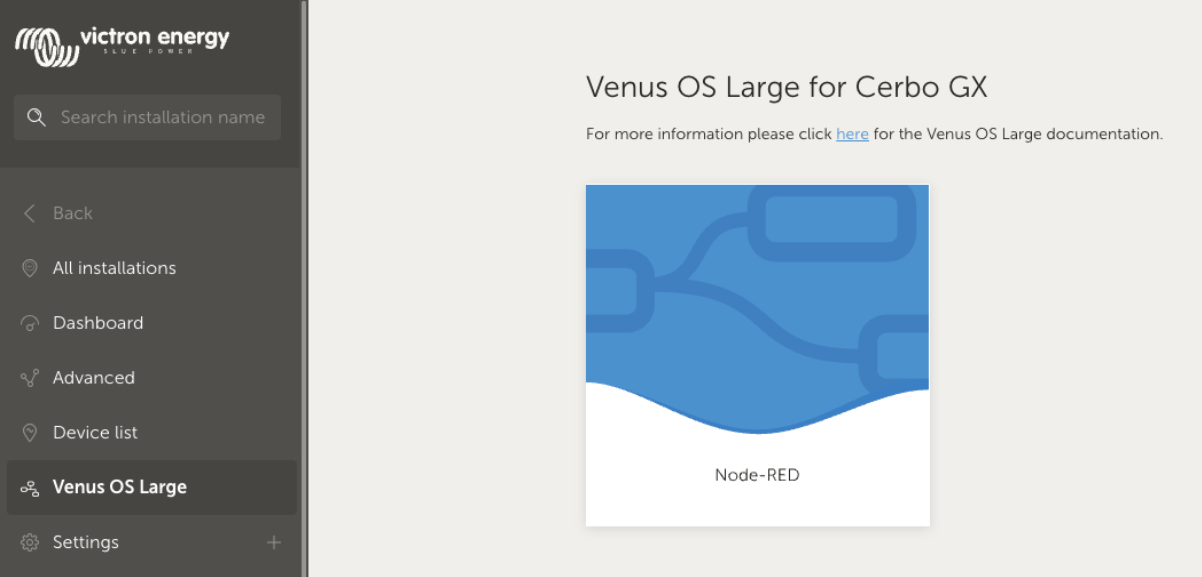The height and width of the screenshot is (577, 1202).
Task: Click the All installations pin icon
Action: [30, 268]
